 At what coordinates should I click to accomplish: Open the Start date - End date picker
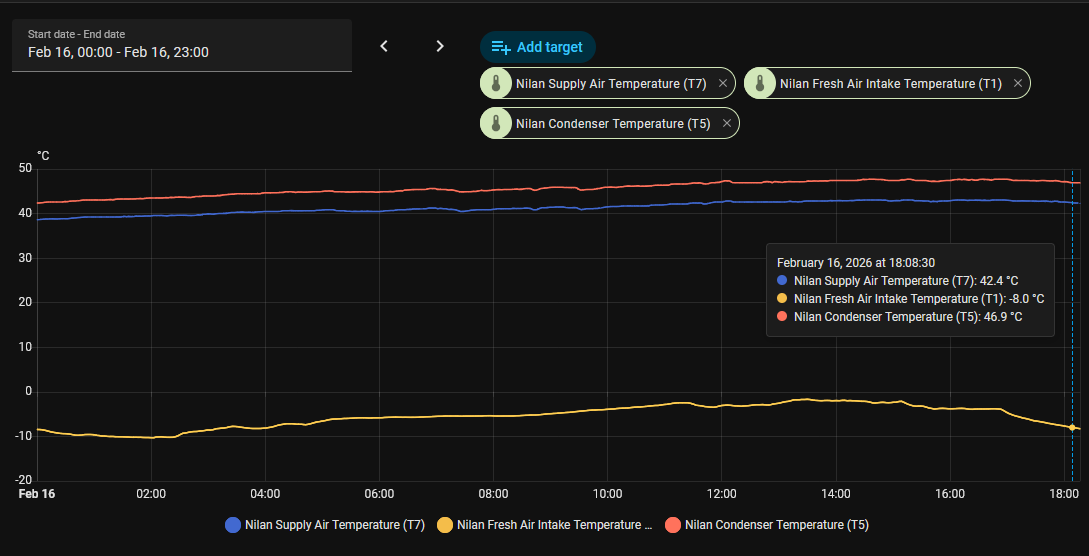[182, 46]
